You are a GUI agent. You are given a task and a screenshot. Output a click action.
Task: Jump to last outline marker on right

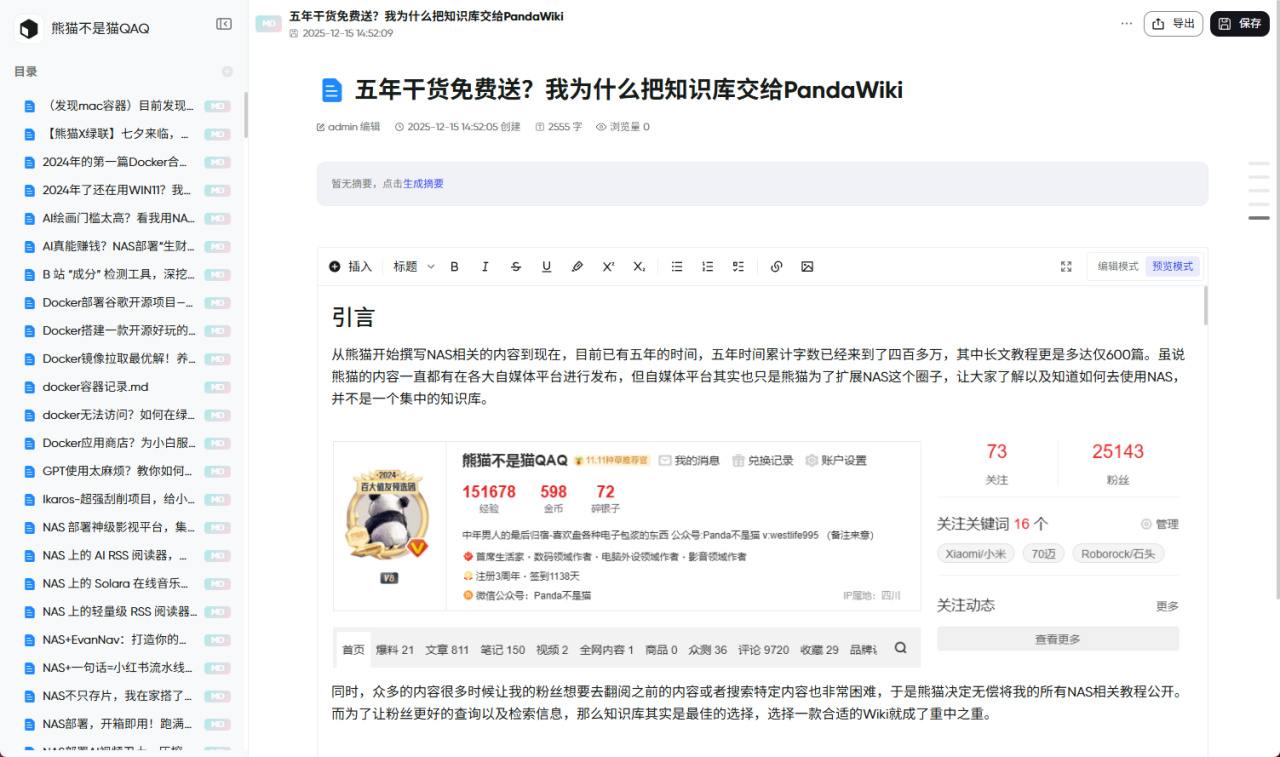tap(1259, 217)
